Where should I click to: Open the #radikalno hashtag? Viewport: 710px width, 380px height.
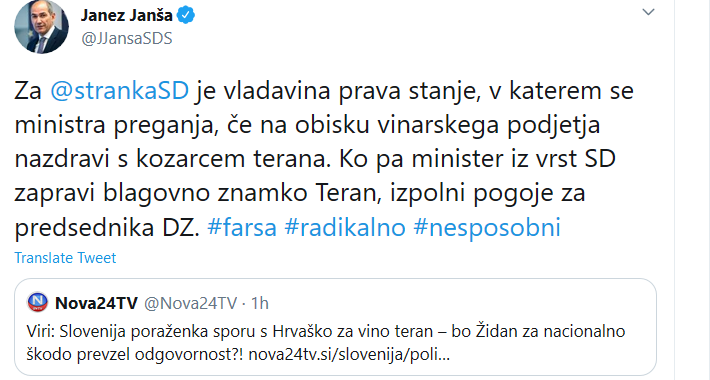(345, 227)
